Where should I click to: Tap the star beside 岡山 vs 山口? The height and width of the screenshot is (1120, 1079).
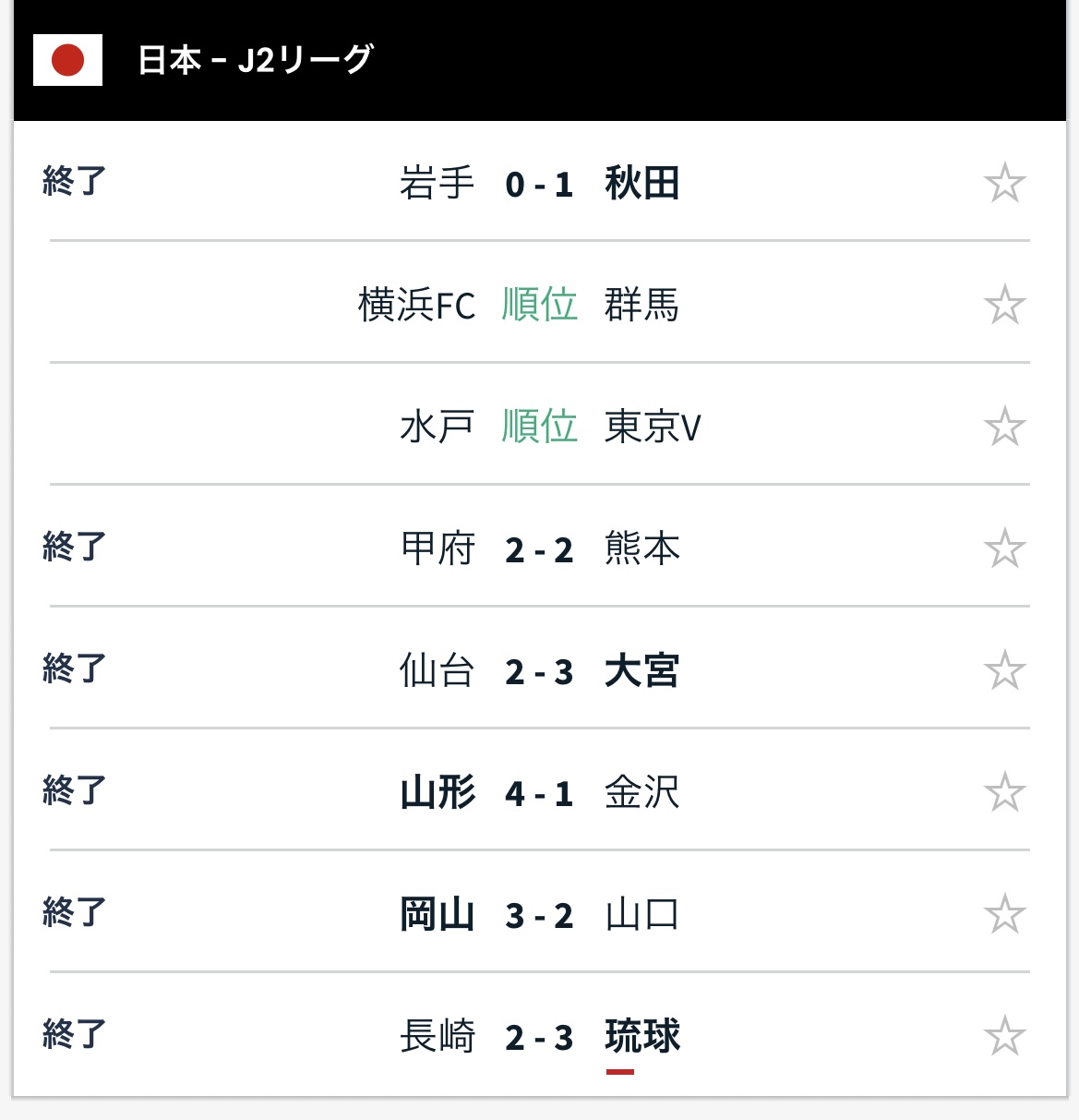click(x=1004, y=914)
